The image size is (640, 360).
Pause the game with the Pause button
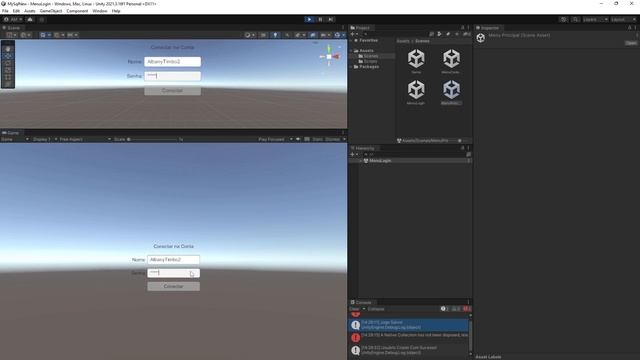point(320,19)
